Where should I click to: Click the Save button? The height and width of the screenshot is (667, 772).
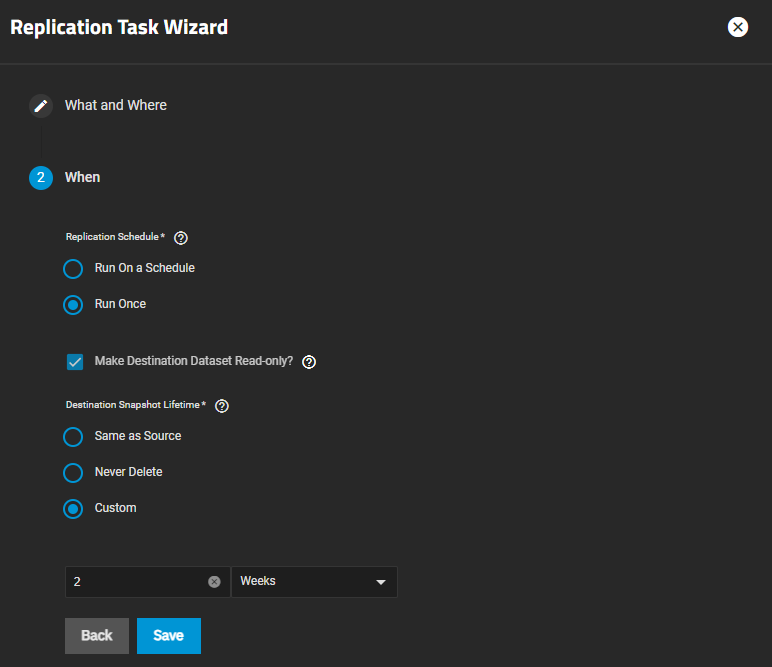pyautogui.click(x=168, y=636)
